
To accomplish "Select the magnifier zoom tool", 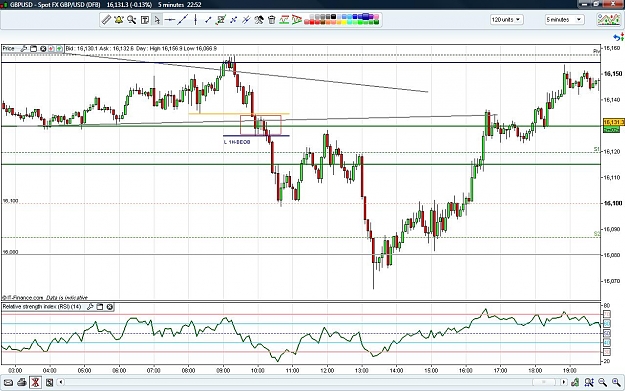I will [x=132, y=20].
